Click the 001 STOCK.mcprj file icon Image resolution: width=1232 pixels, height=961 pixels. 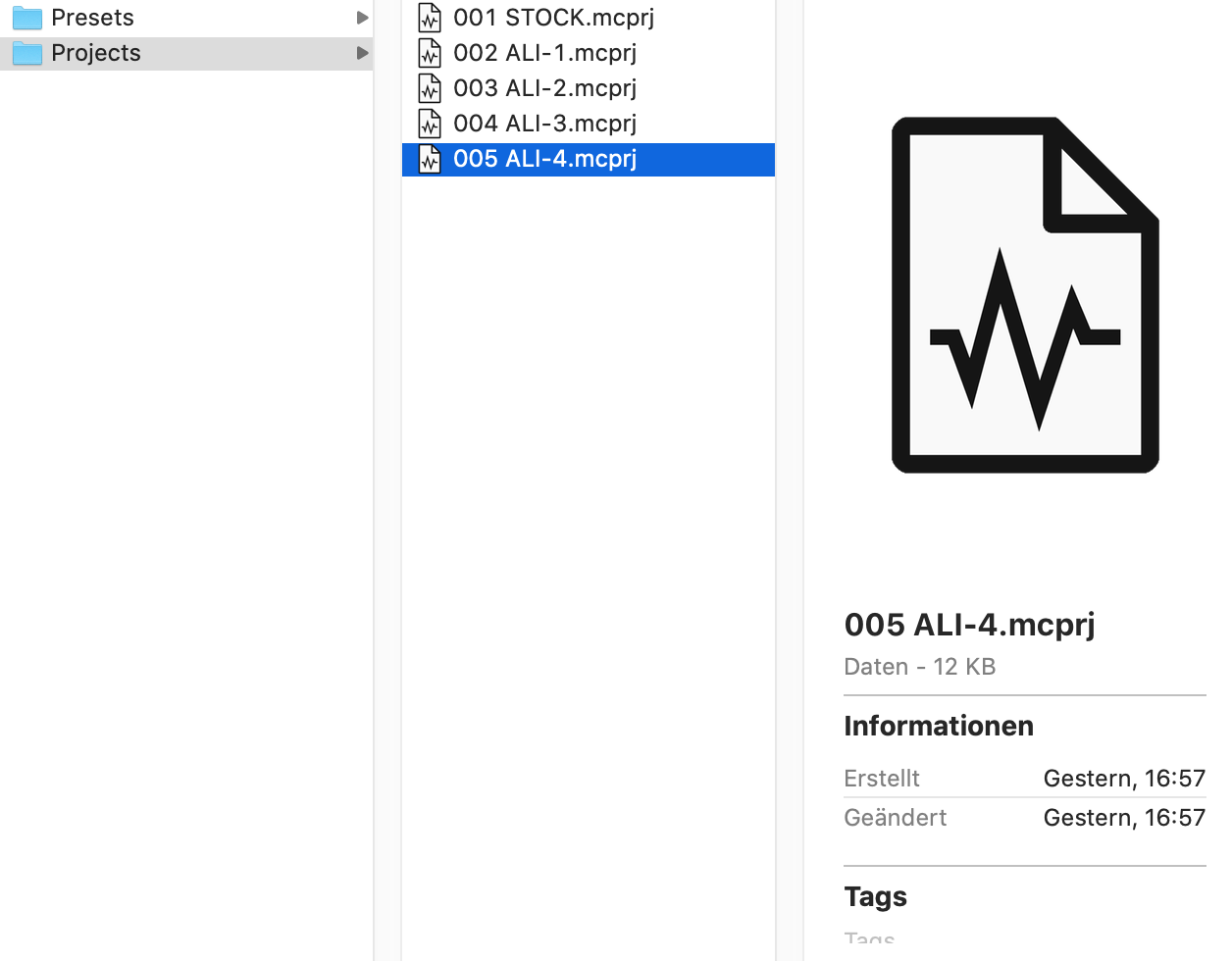[430, 18]
